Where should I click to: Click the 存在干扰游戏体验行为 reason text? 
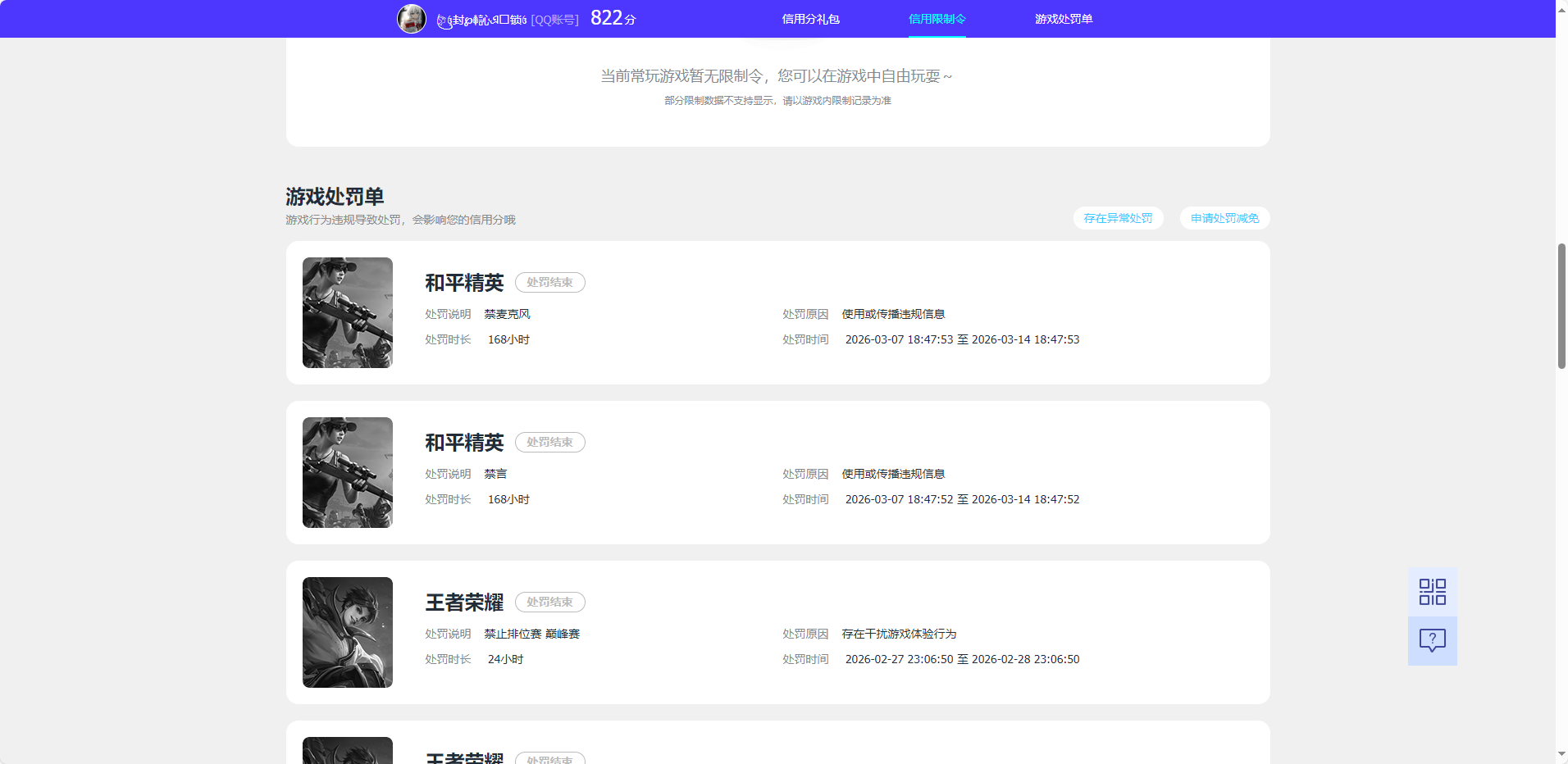tap(899, 634)
